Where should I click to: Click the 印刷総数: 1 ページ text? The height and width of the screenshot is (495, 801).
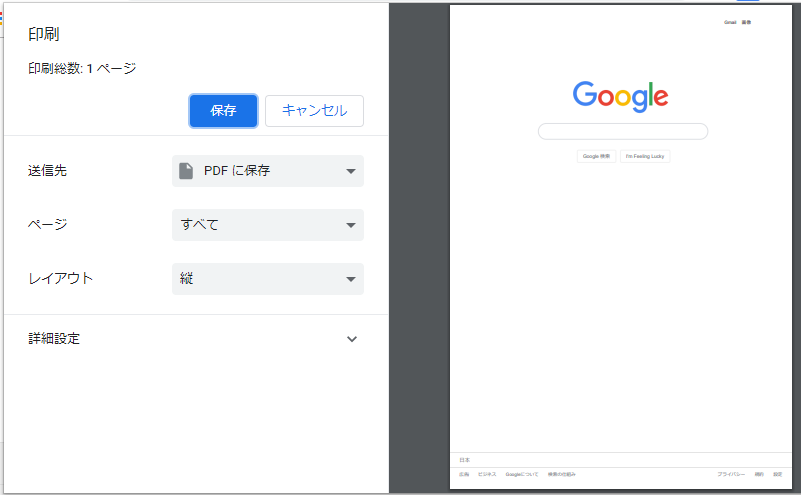click(82, 68)
